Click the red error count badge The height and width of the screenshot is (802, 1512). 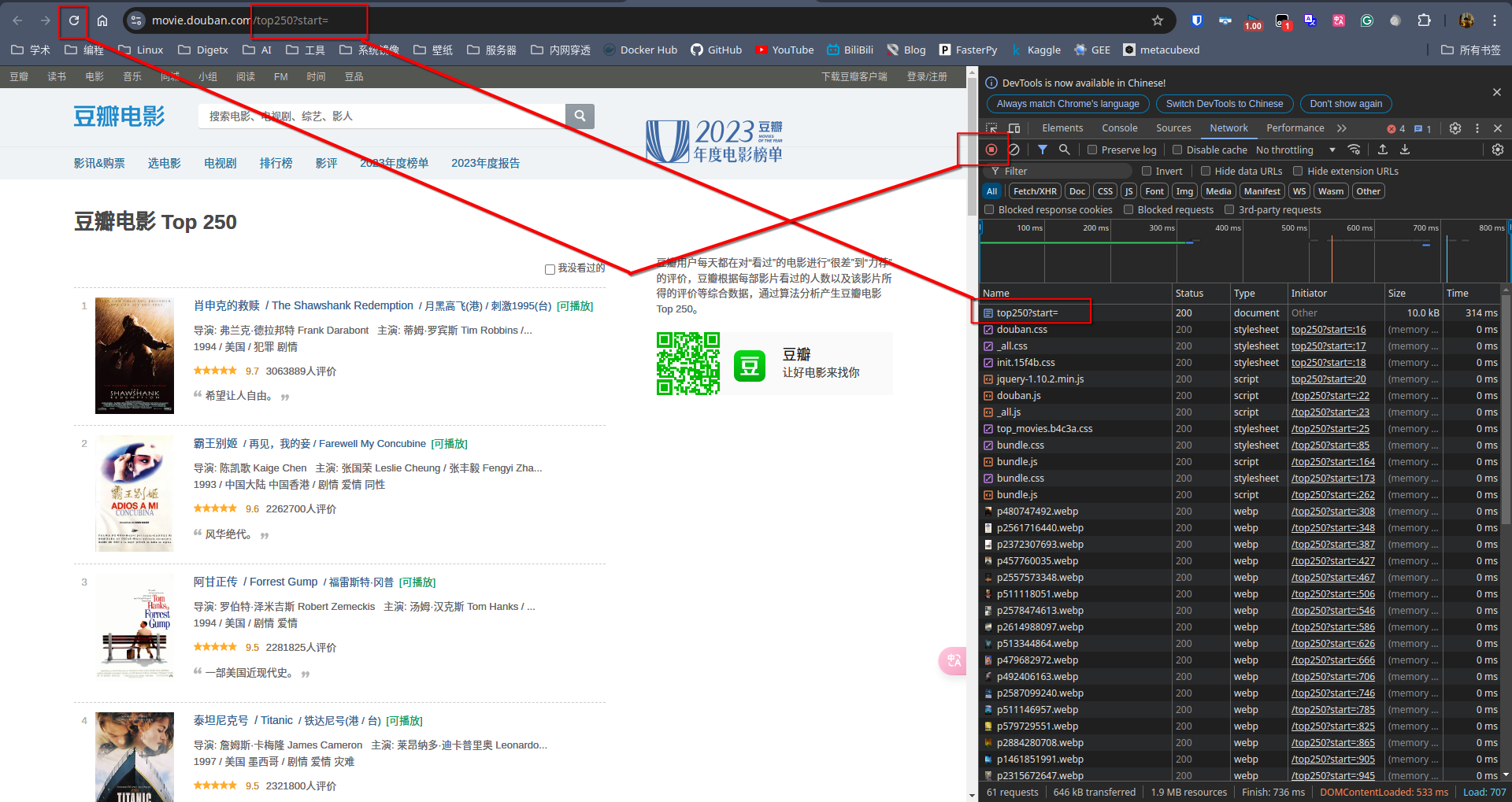point(1396,128)
